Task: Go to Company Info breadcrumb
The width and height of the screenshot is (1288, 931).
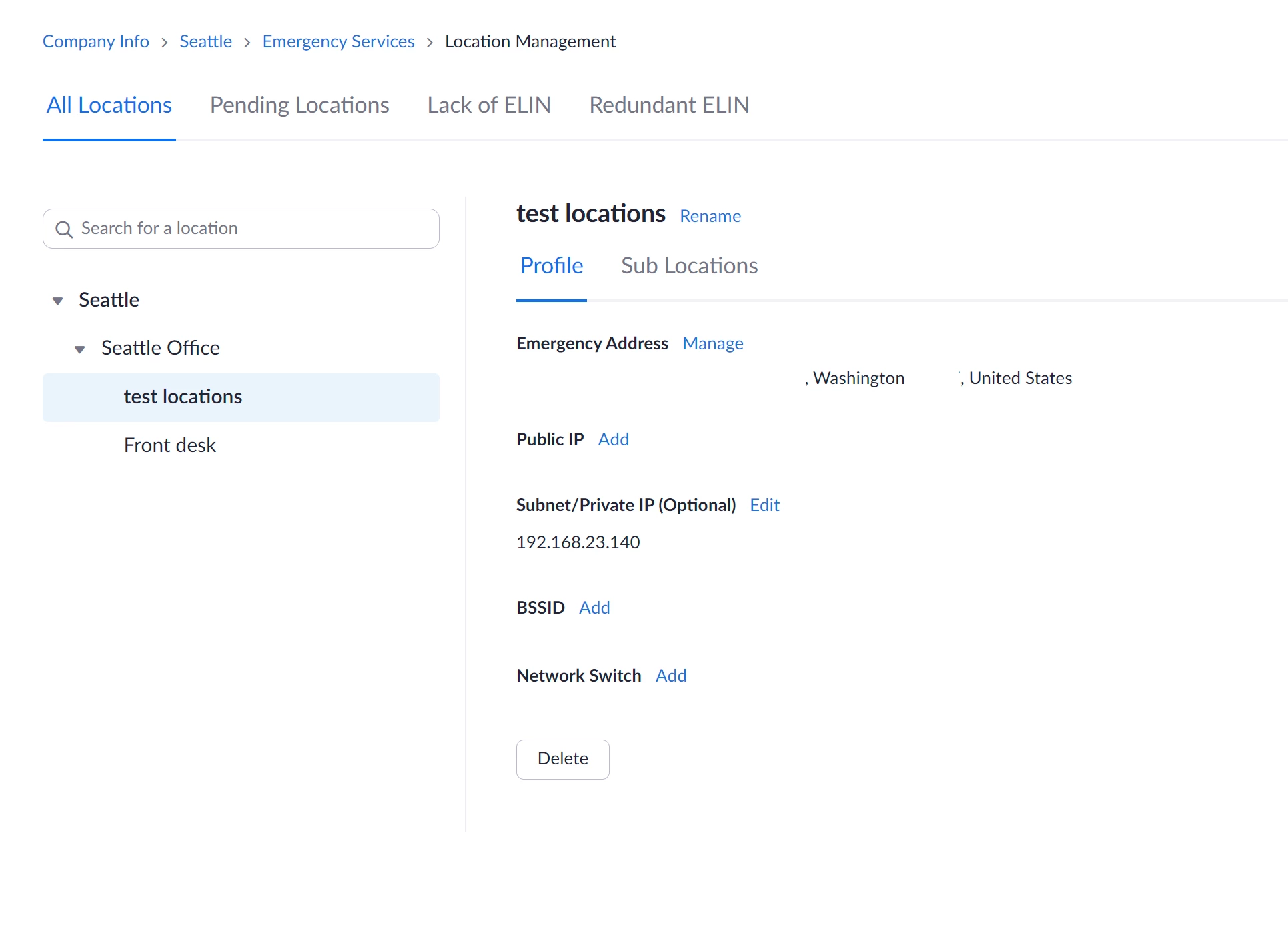Action: (x=96, y=42)
